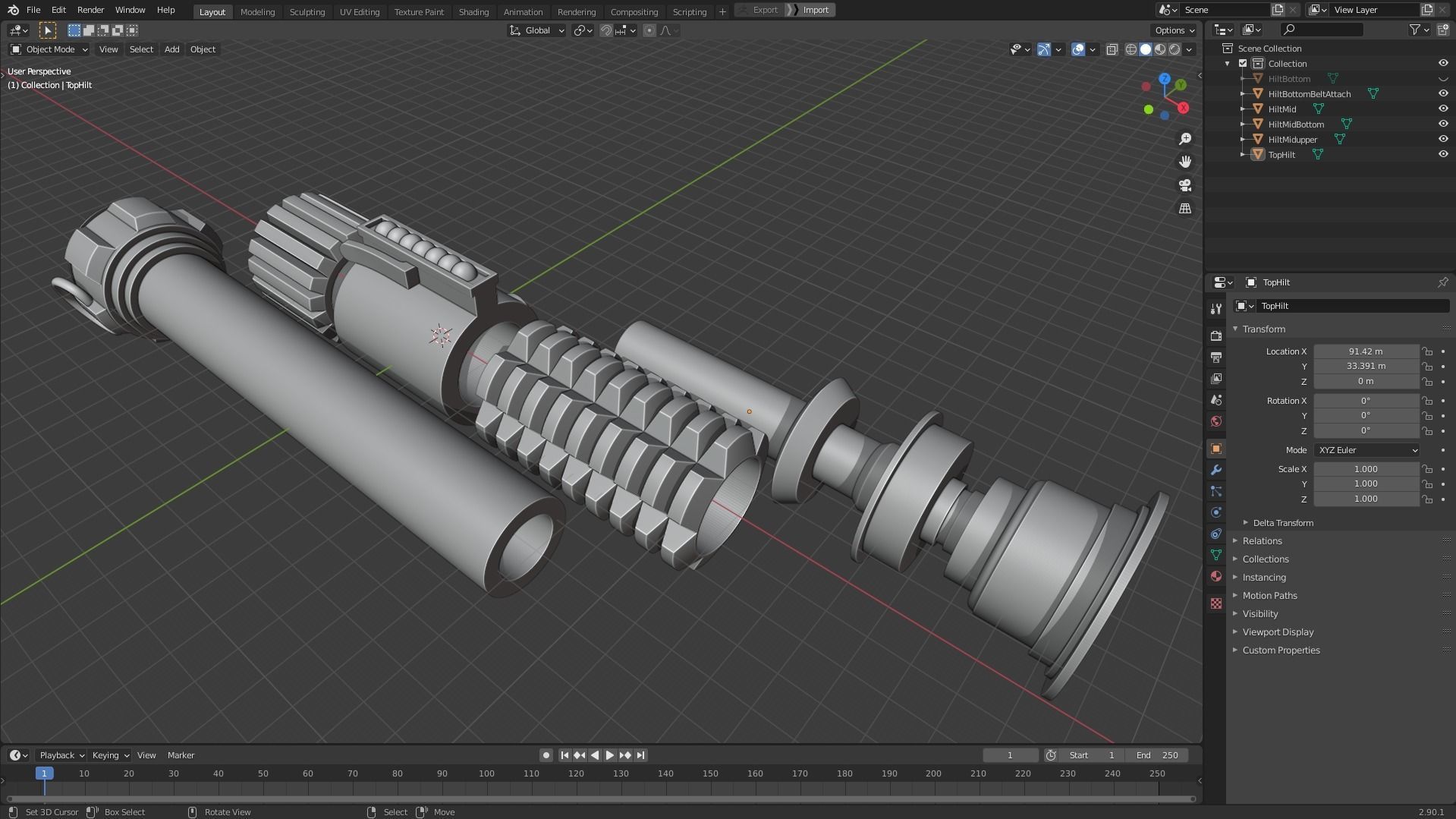Open the Options dropdown
Viewport: 1456px width, 819px height.
coord(1174,30)
